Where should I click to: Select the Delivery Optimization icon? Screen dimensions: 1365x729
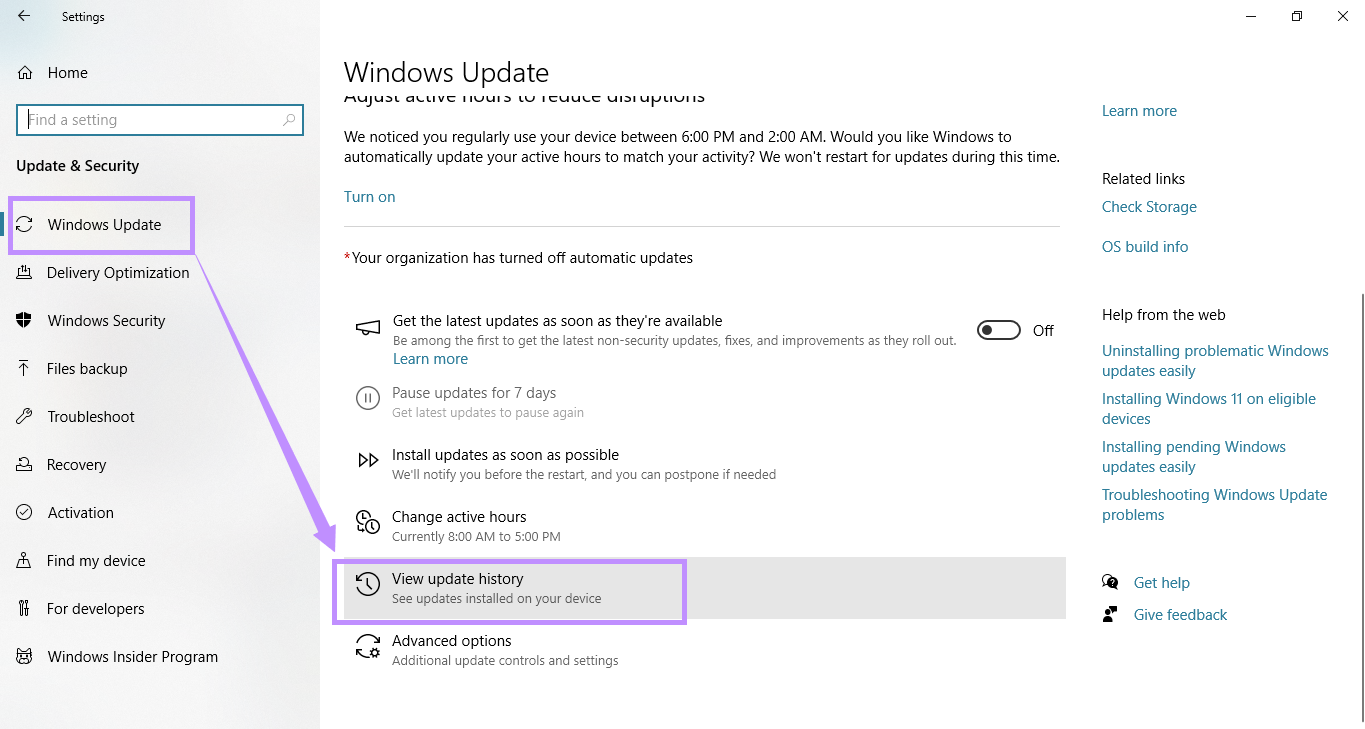click(22, 272)
